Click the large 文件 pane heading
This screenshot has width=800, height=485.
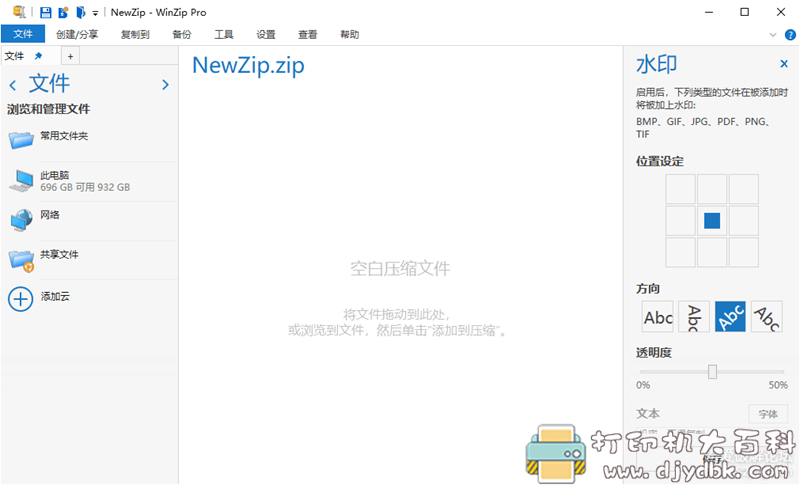(x=49, y=84)
